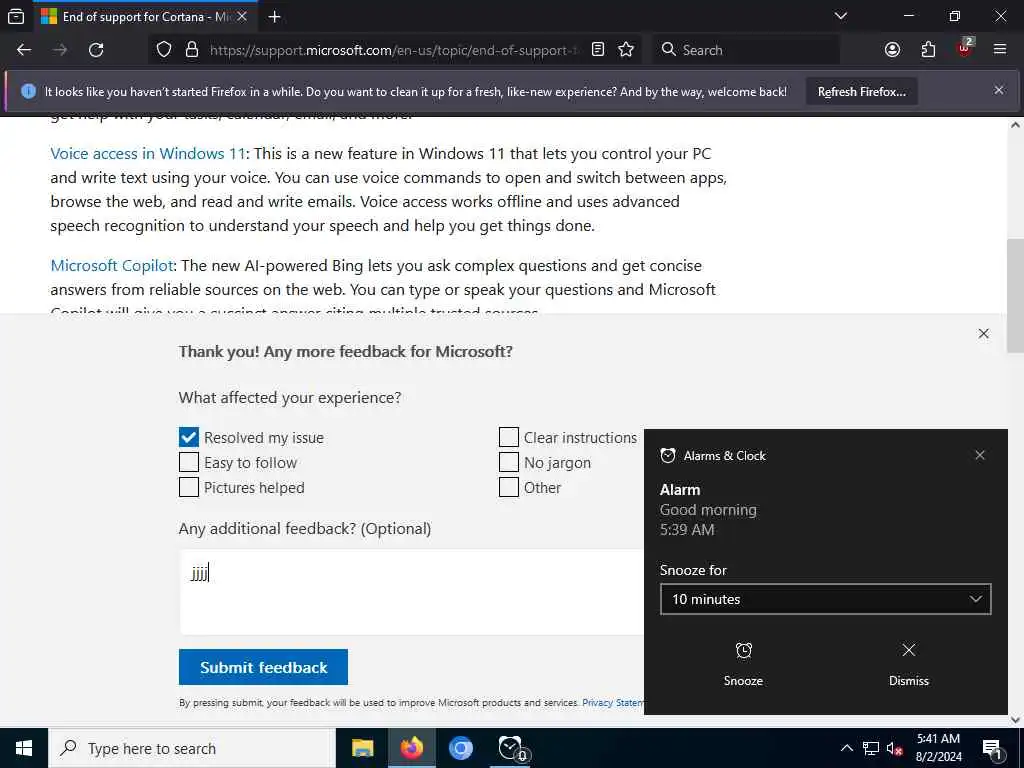This screenshot has width=1024, height=768.
Task: Check the Other checkbox
Action: tap(509, 487)
